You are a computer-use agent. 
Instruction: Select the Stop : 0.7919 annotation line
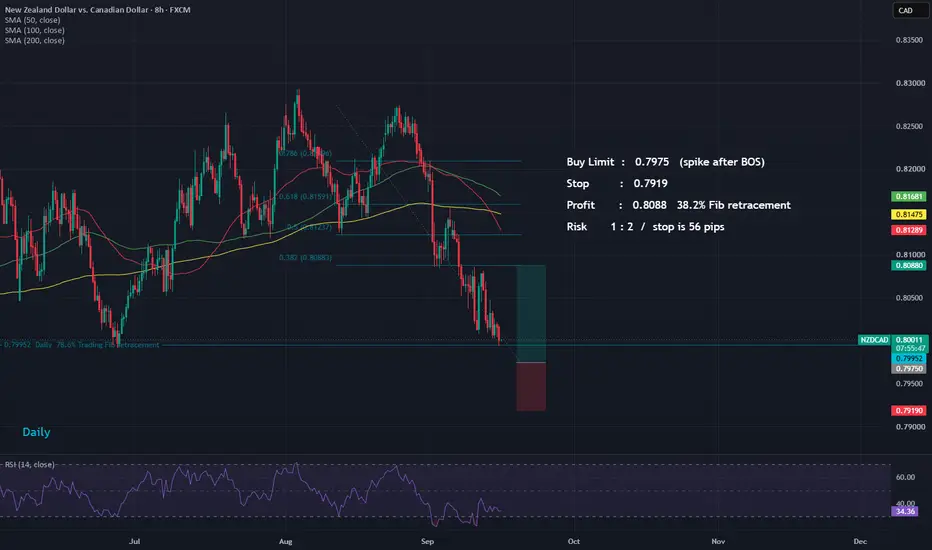pyautogui.click(x=616, y=184)
